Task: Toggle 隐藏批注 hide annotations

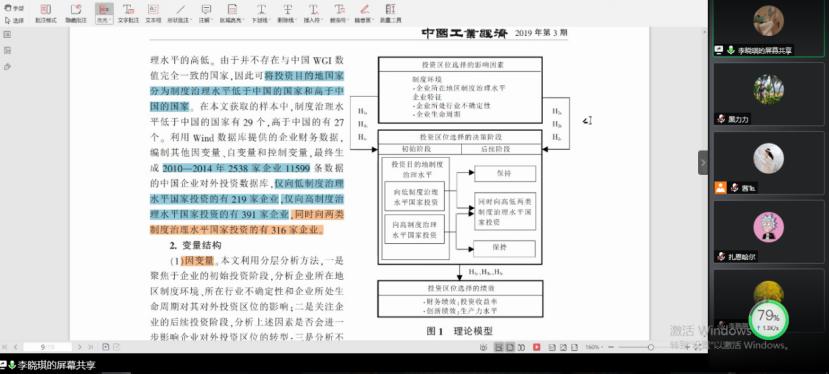Action: 76,14
